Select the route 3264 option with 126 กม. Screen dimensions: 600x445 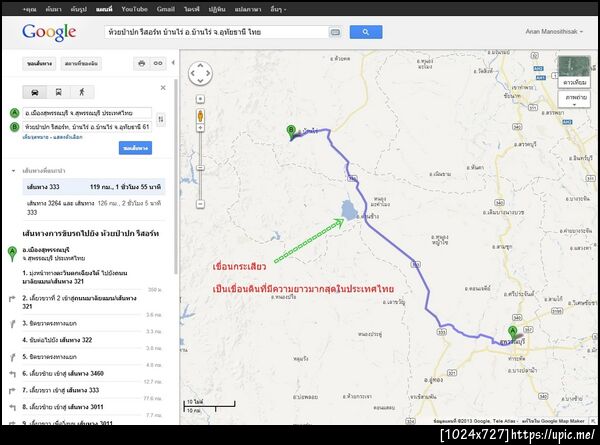(94, 208)
